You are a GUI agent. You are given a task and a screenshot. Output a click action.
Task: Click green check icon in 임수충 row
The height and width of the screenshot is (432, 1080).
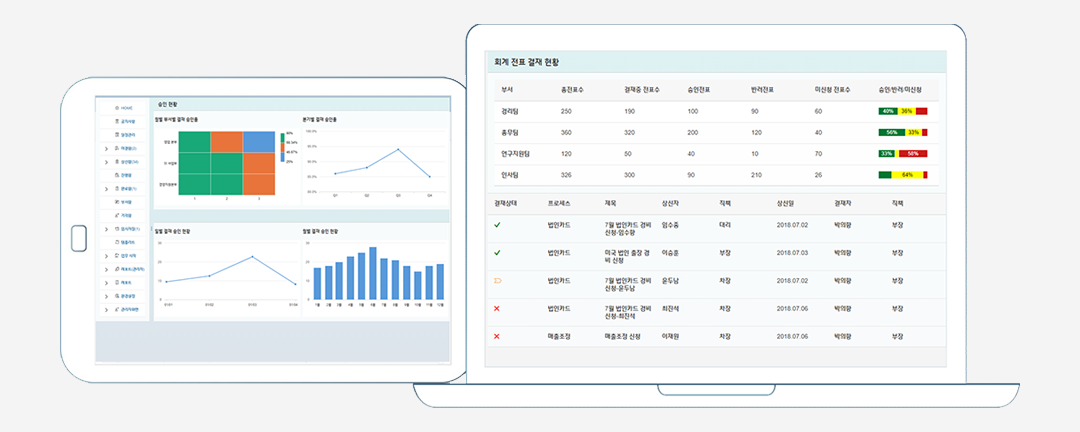click(497, 225)
